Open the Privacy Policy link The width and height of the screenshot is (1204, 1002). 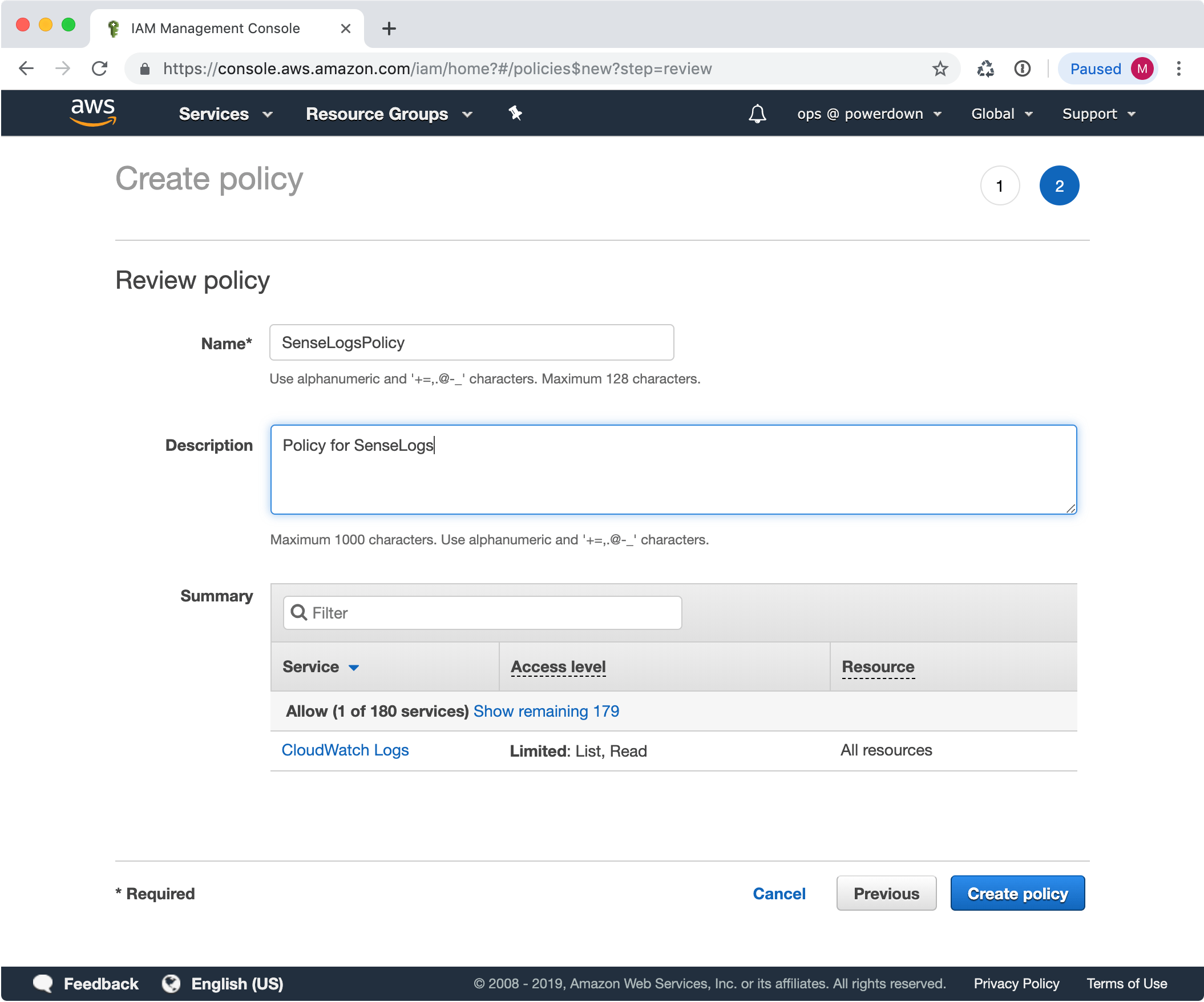tap(1016, 984)
